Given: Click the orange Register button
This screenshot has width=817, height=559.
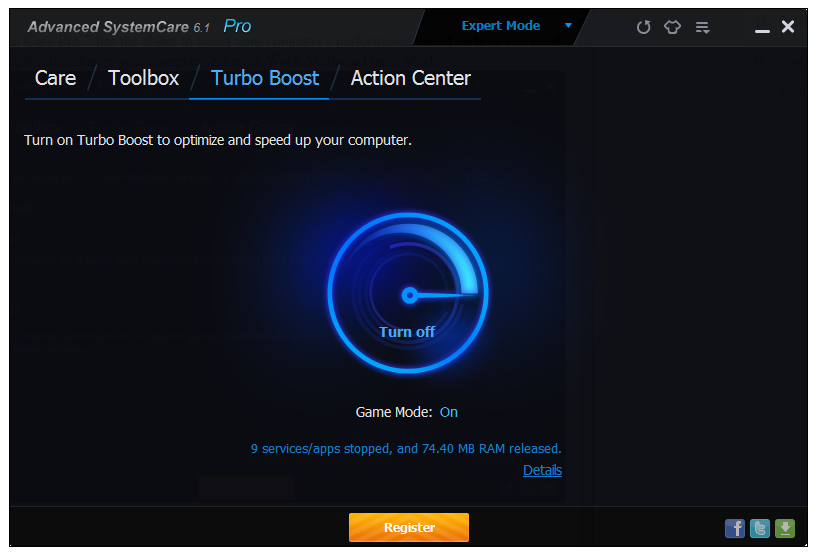Looking at the screenshot, I should (409, 527).
